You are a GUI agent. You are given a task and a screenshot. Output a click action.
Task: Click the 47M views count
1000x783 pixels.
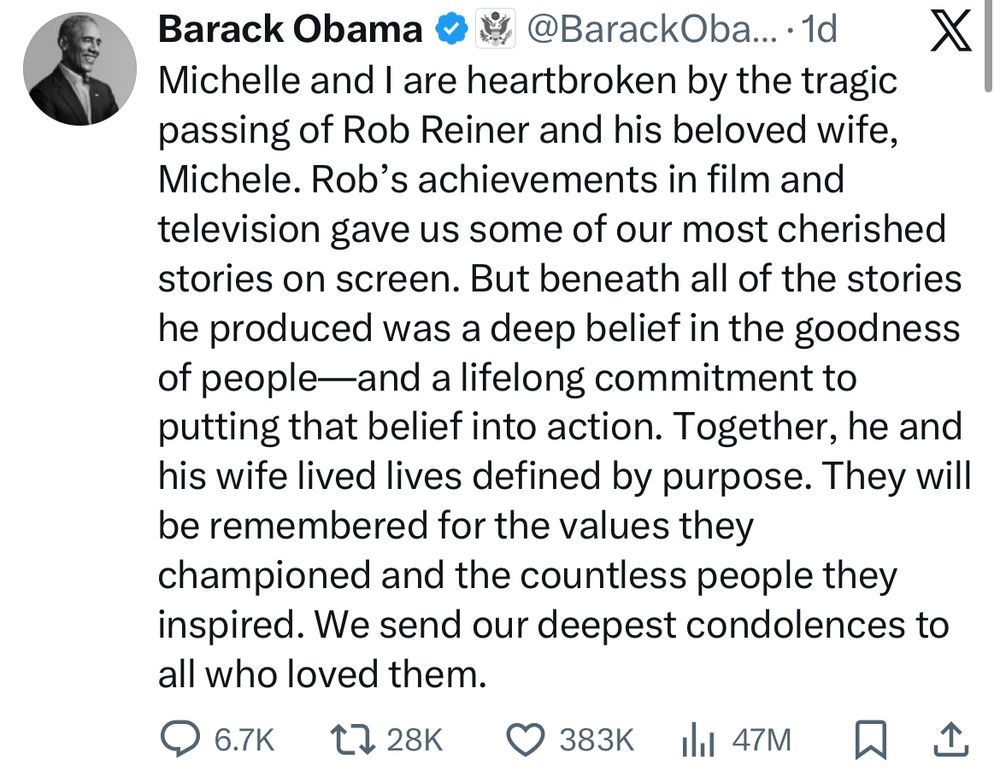point(762,740)
